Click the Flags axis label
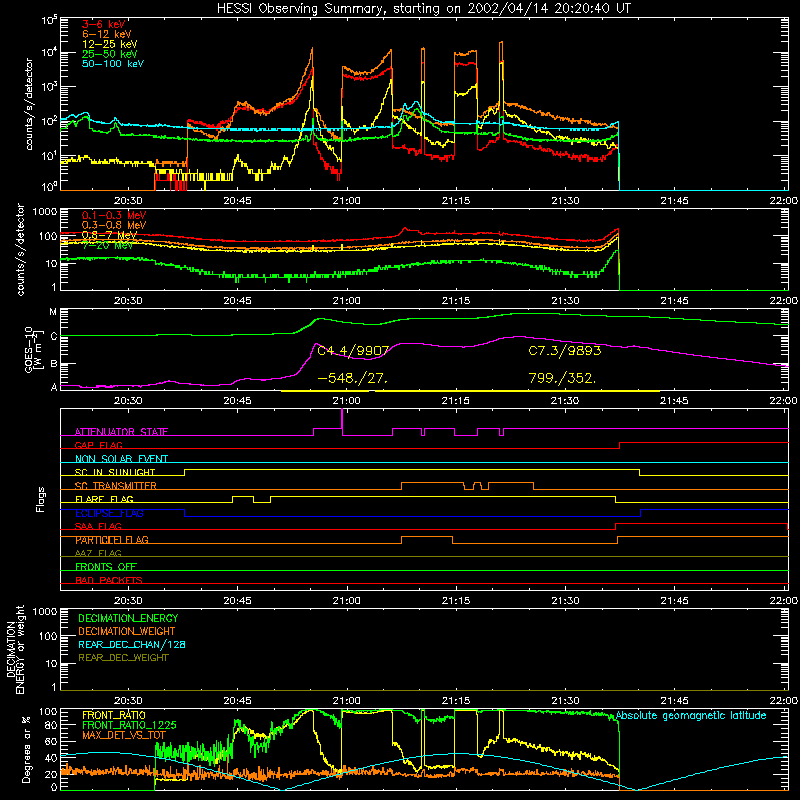 (x=41, y=499)
